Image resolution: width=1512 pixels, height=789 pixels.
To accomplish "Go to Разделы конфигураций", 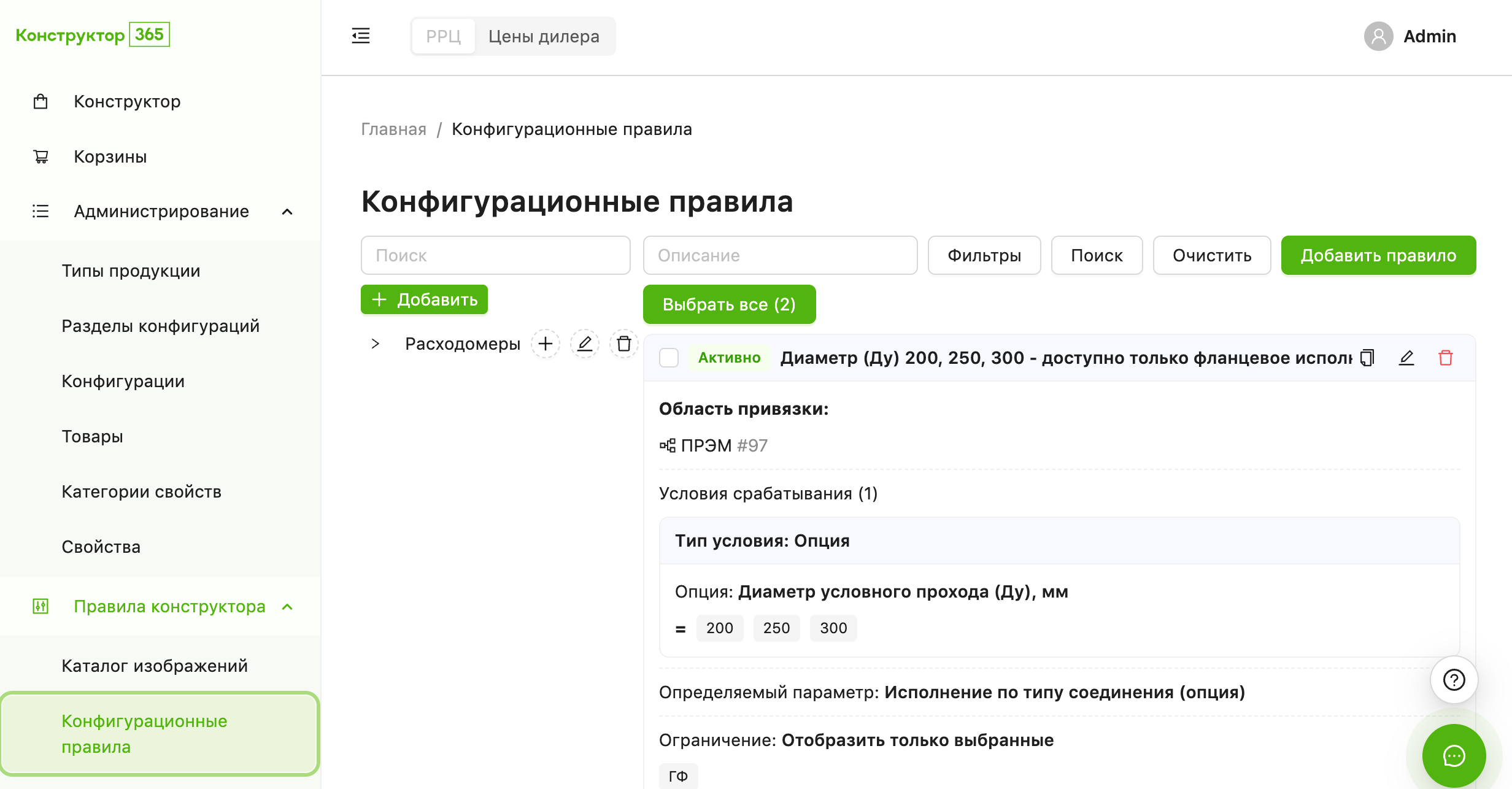I will (x=160, y=326).
